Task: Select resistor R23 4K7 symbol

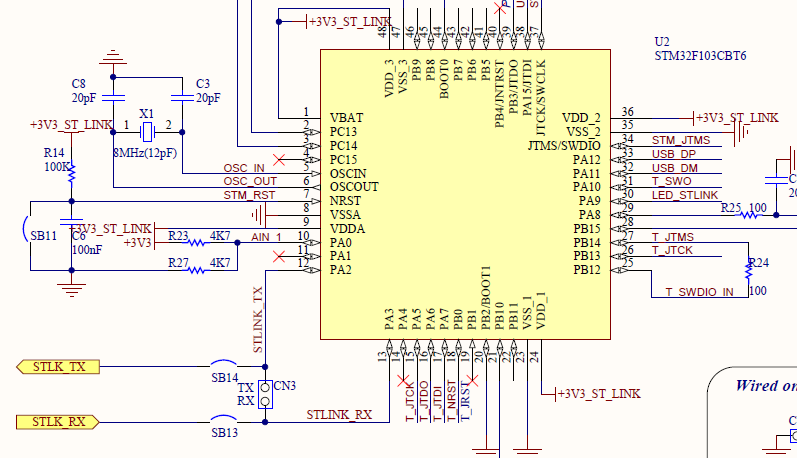Action: point(196,243)
